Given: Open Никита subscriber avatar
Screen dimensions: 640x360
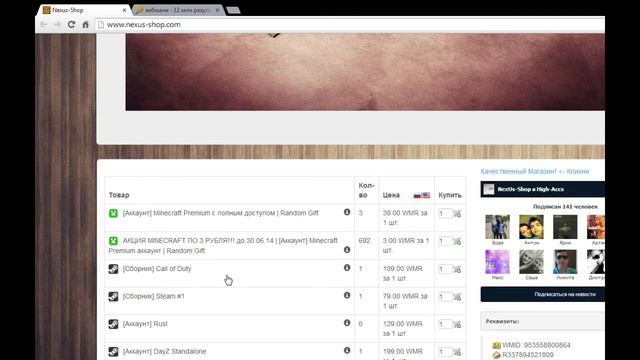Looking at the screenshot, I should 565,262.
